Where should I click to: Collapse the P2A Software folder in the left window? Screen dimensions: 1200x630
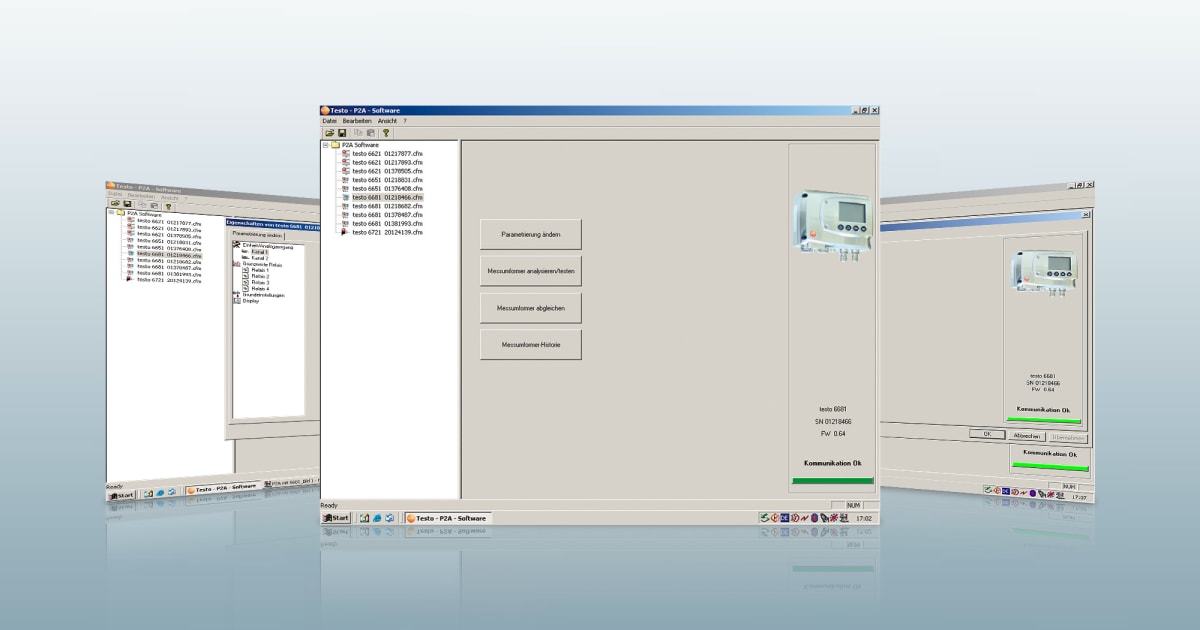[x=110, y=212]
